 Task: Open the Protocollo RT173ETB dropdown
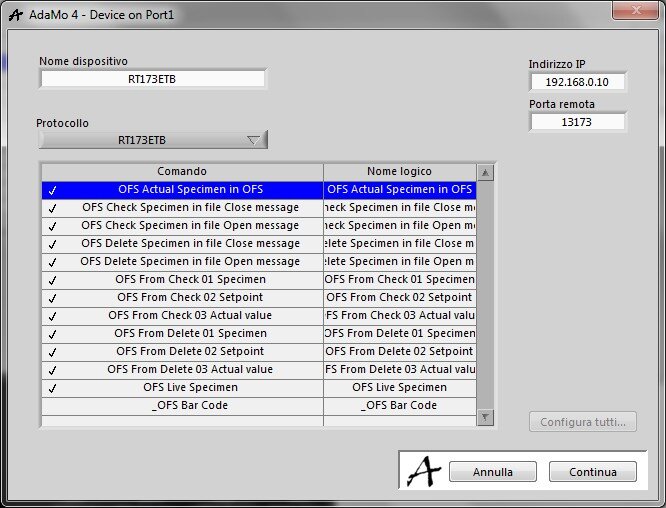click(x=153, y=140)
